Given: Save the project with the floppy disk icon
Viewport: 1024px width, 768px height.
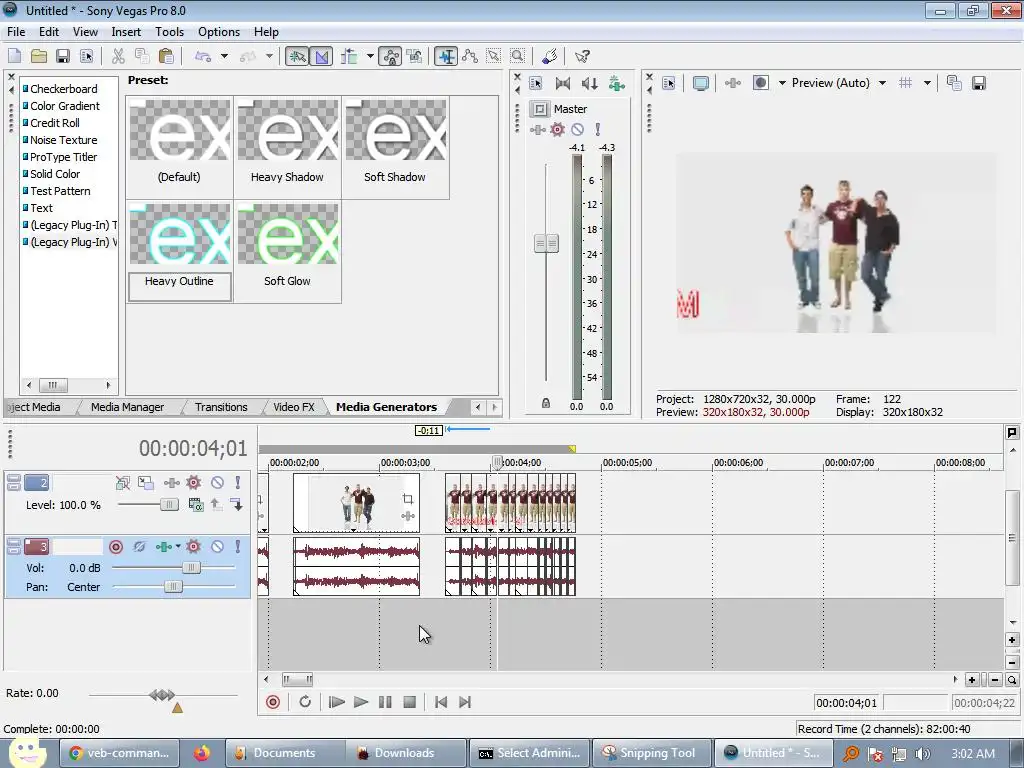Looking at the screenshot, I should pyautogui.click(x=63, y=56).
